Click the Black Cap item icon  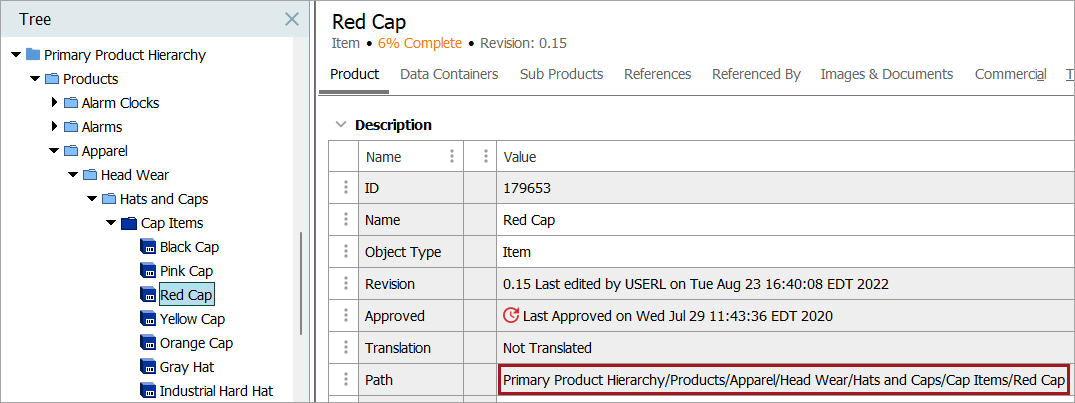pyautogui.click(x=148, y=247)
